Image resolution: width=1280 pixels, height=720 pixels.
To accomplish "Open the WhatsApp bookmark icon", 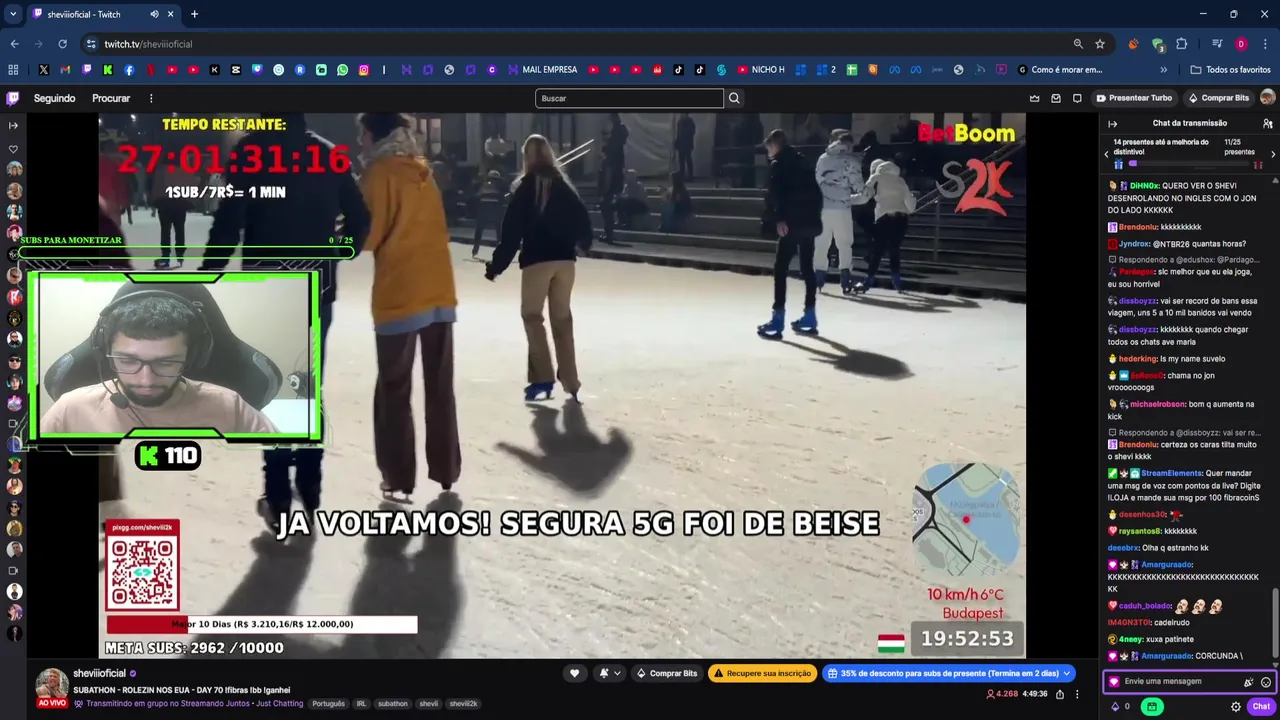I will point(343,70).
